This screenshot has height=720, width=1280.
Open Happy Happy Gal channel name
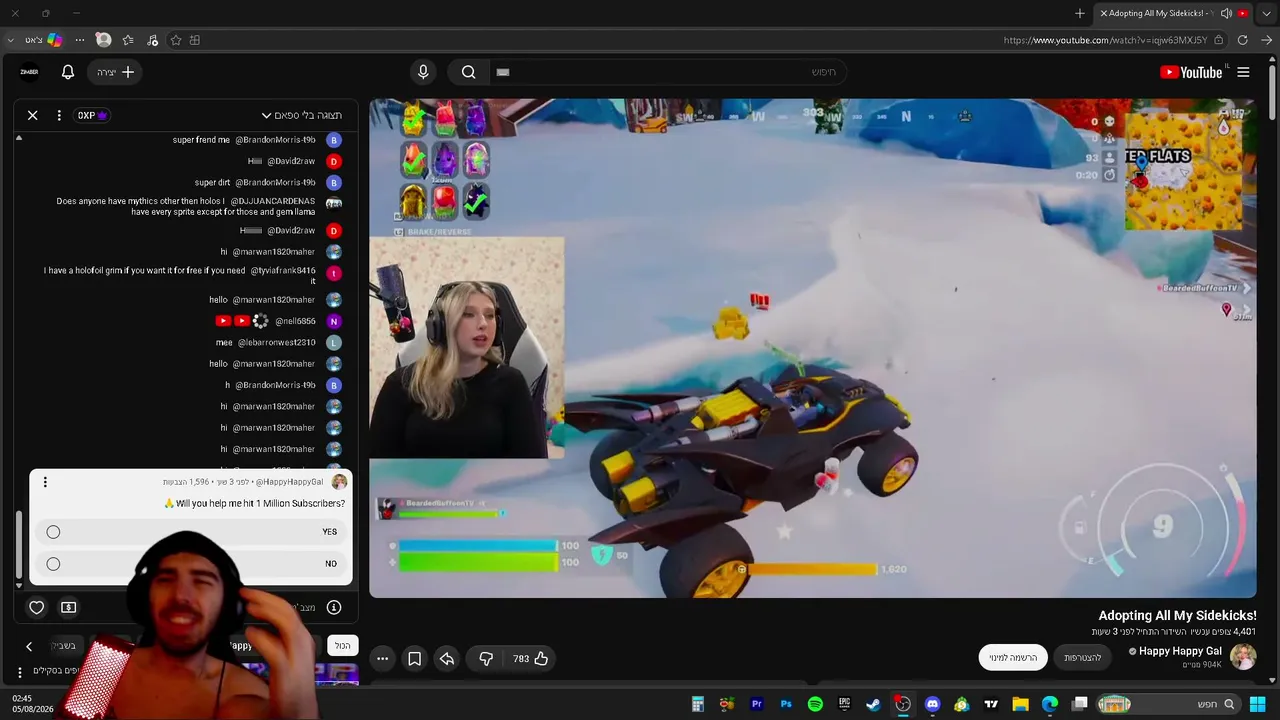coord(1180,651)
